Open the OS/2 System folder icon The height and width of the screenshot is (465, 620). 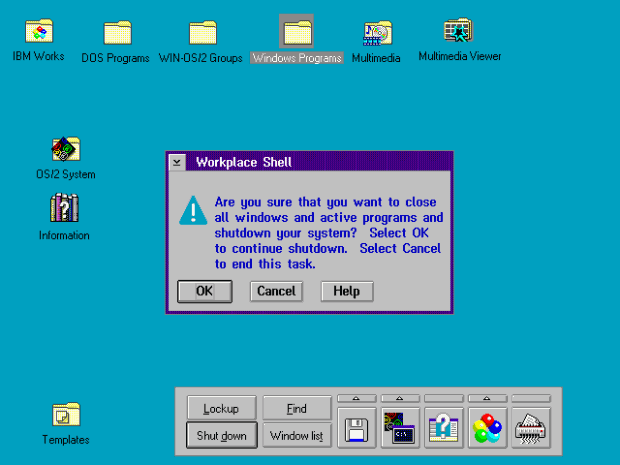tap(66, 149)
